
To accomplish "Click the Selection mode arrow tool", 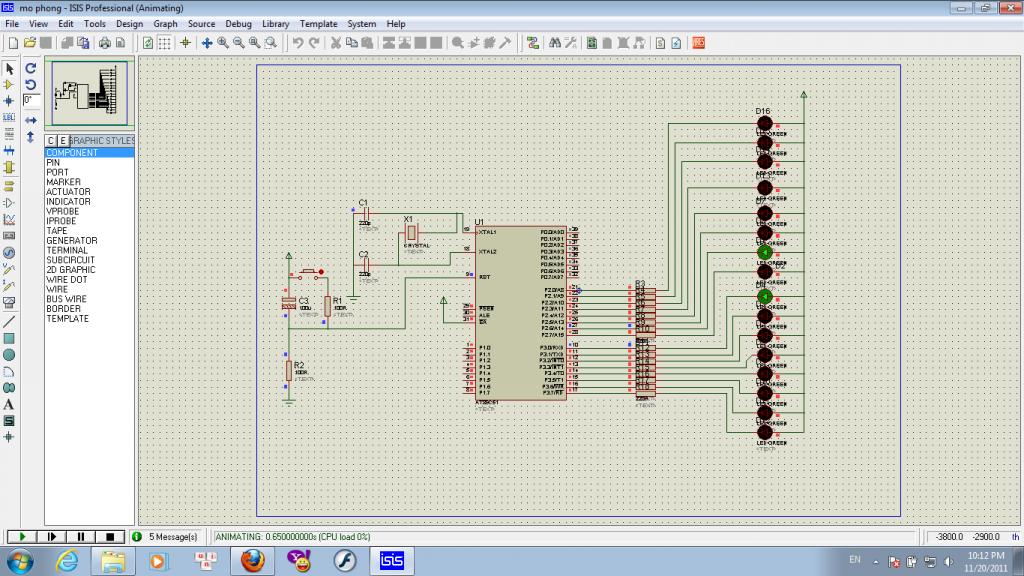I will (9, 69).
